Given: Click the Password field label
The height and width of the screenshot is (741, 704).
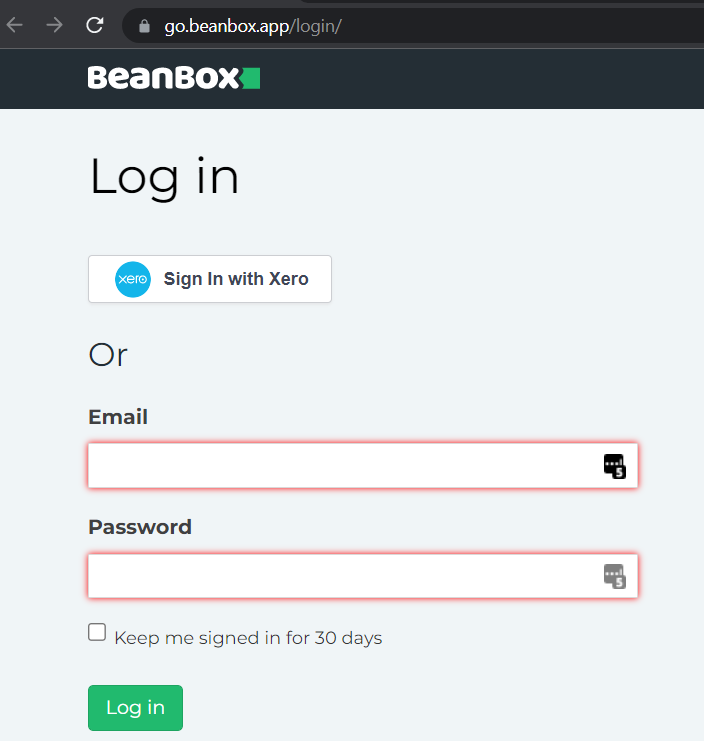Looking at the screenshot, I should pyautogui.click(x=140, y=527).
